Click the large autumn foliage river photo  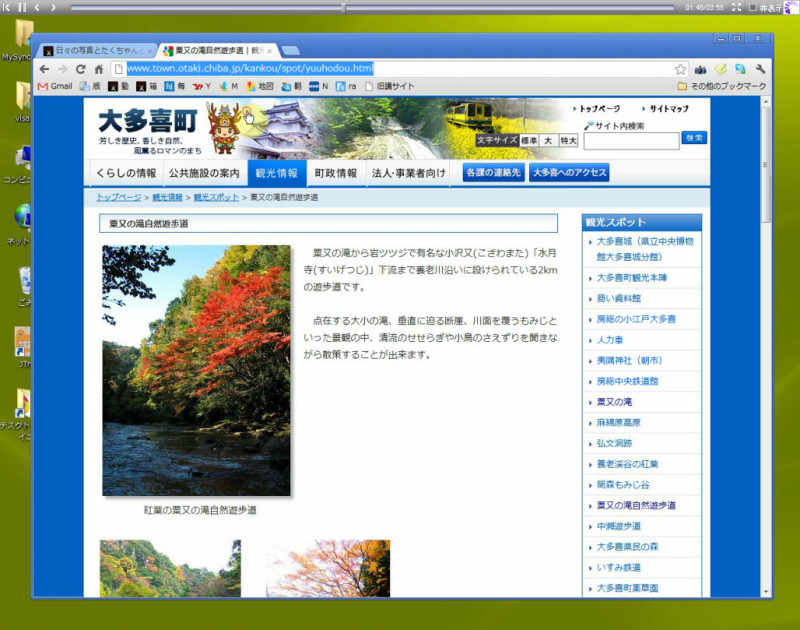click(196, 370)
